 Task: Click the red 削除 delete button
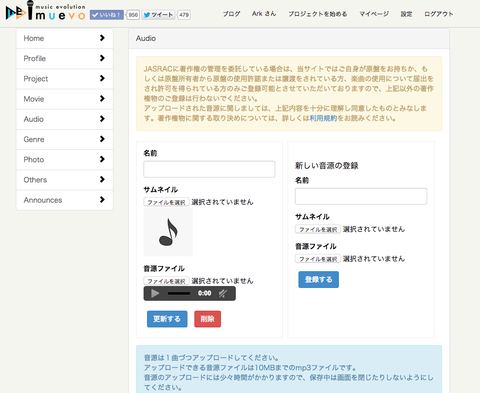pyautogui.click(x=207, y=319)
